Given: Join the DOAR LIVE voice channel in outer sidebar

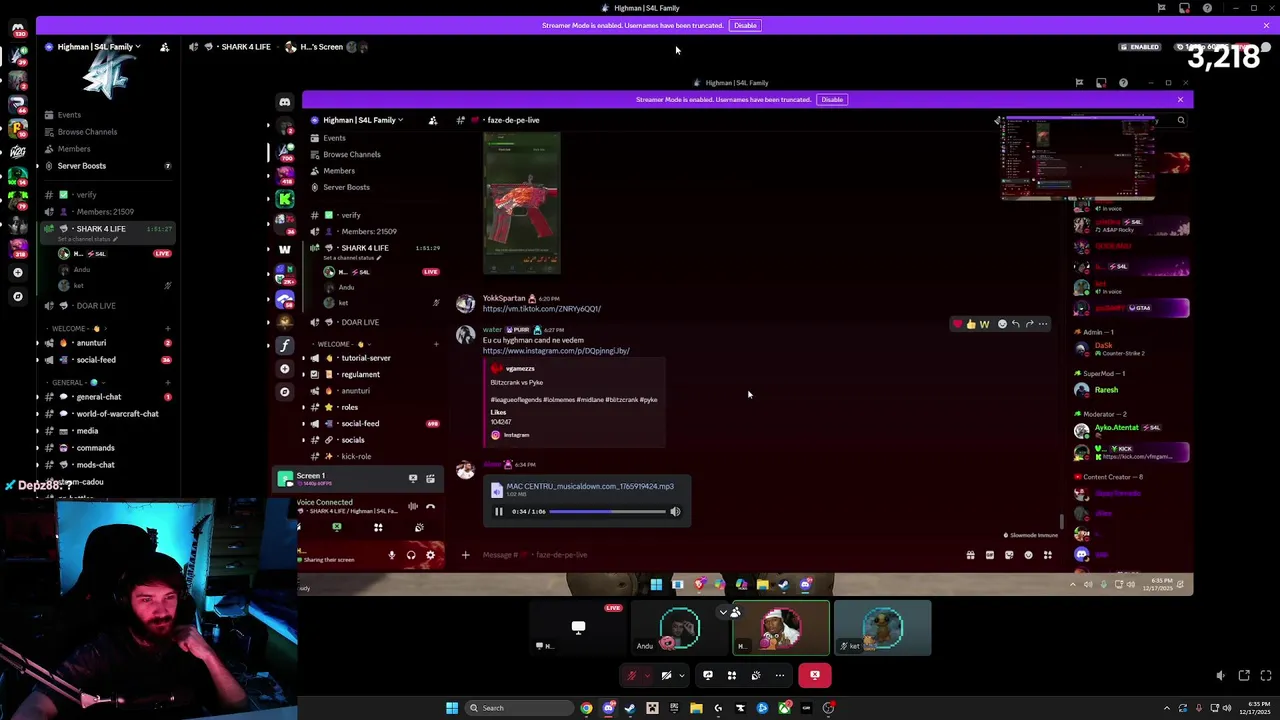Looking at the screenshot, I should click(96, 306).
